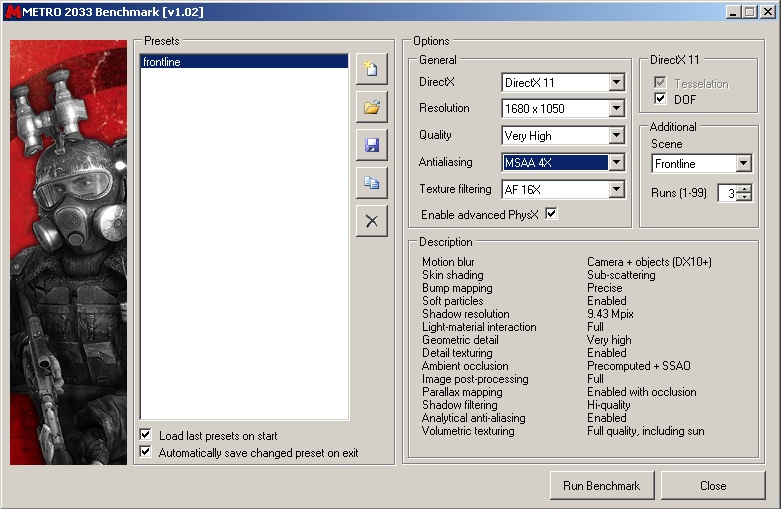The width and height of the screenshot is (781, 509).
Task: Toggle the DOF checkbox
Action: click(x=660, y=99)
